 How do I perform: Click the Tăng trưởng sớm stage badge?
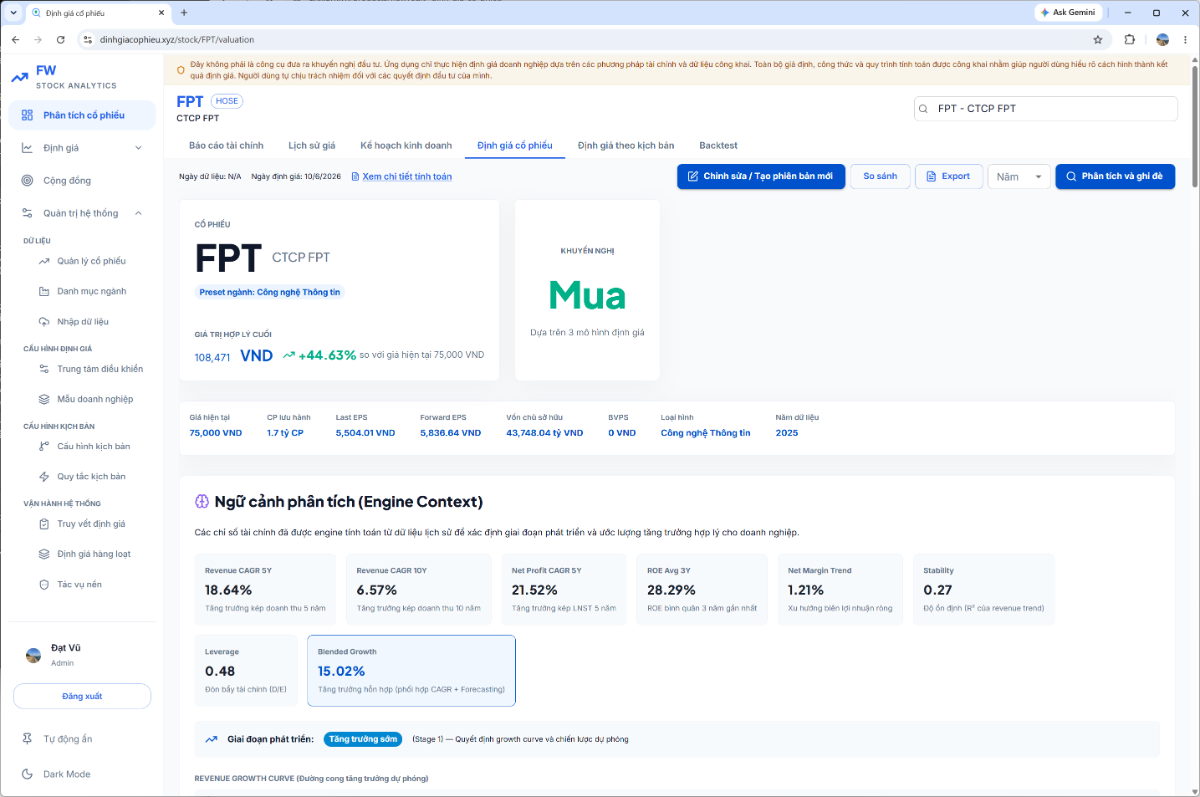362,739
